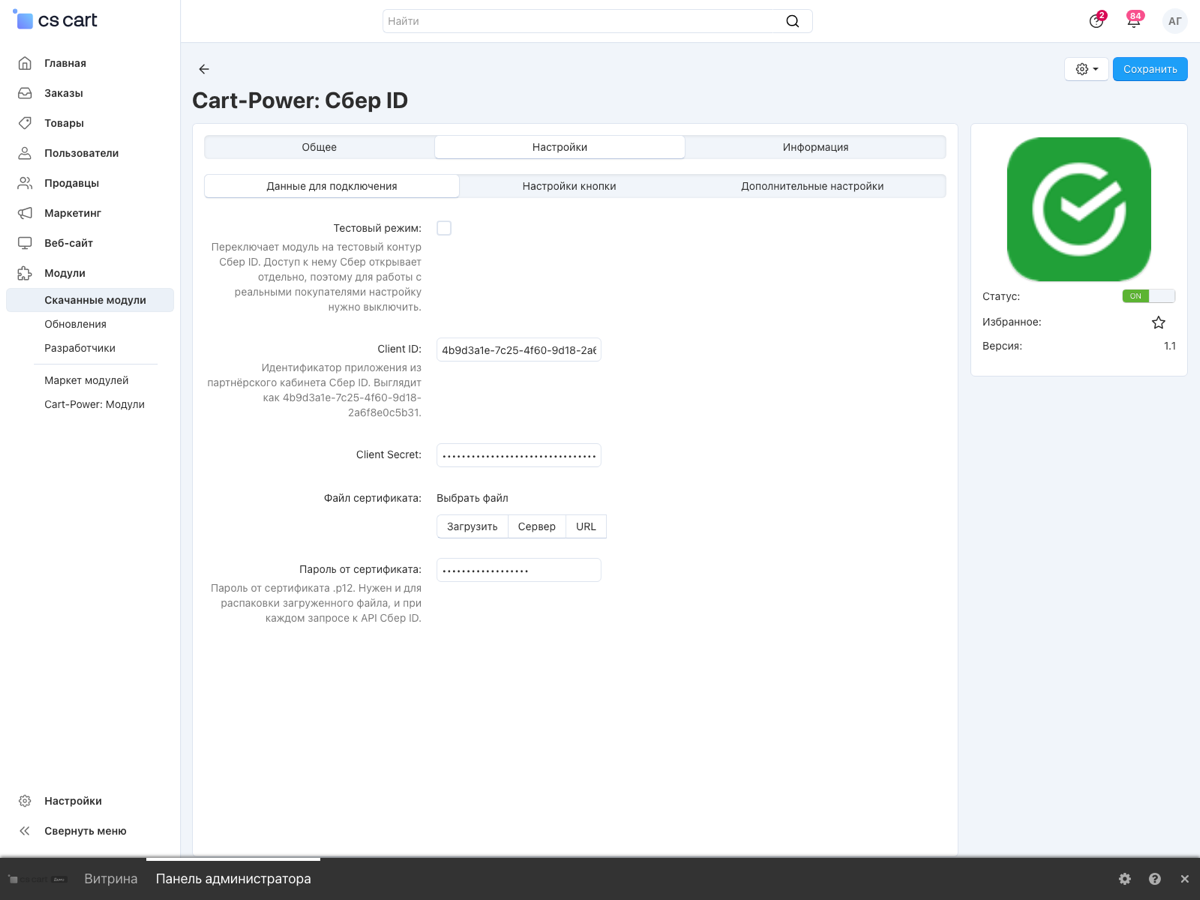Screen dimensions: 1200x900
Task: Click the Пароль от сертификата field
Action: tap(519, 570)
